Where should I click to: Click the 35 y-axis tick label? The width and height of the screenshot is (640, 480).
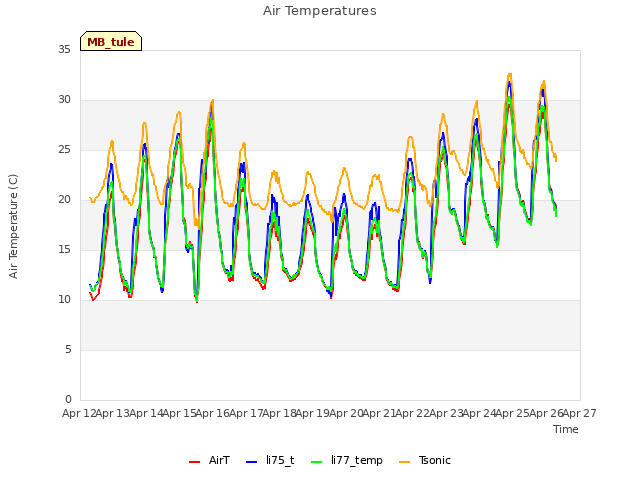point(64,49)
